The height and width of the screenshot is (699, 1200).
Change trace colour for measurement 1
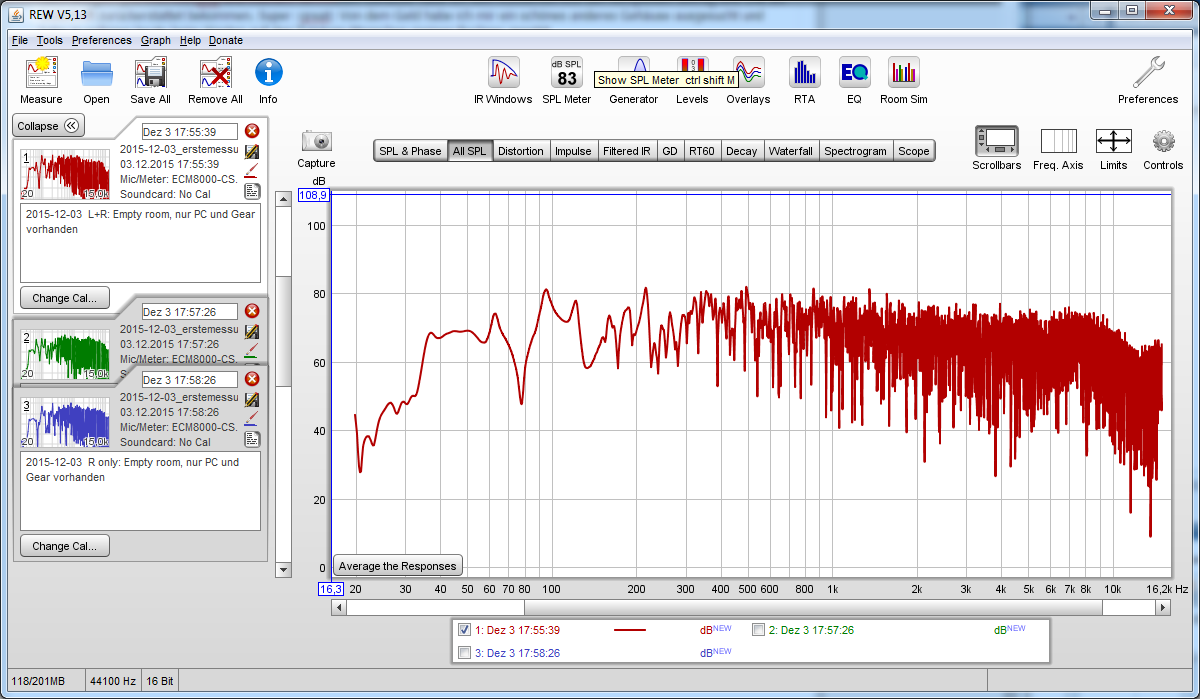(x=252, y=171)
